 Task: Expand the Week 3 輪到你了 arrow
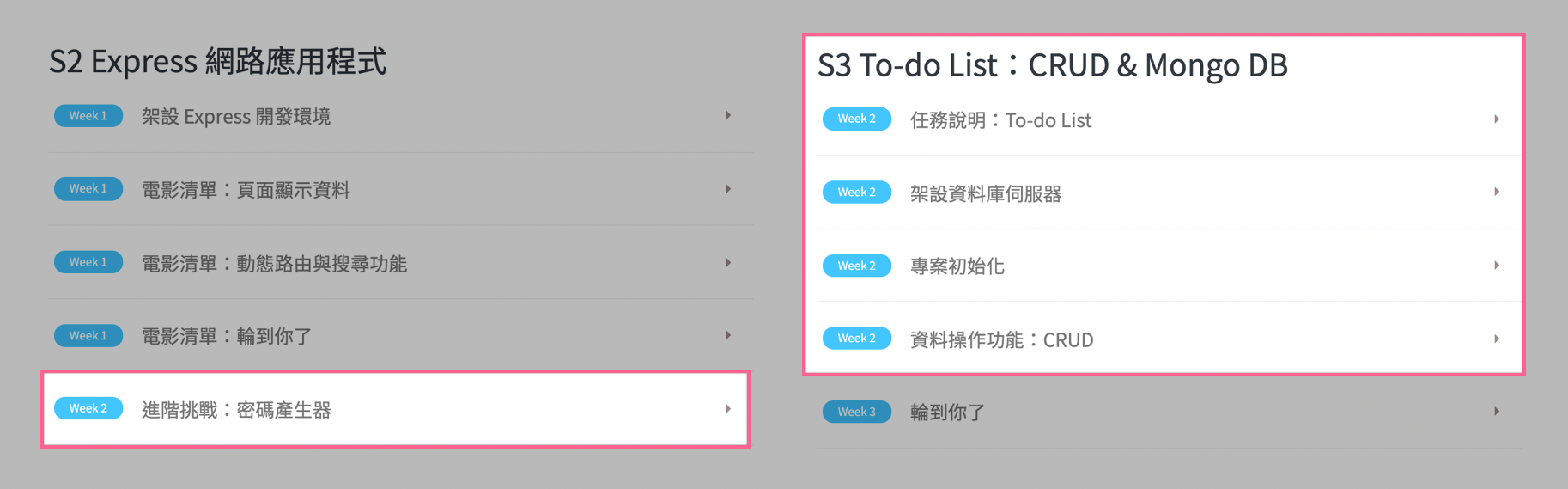click(1497, 412)
